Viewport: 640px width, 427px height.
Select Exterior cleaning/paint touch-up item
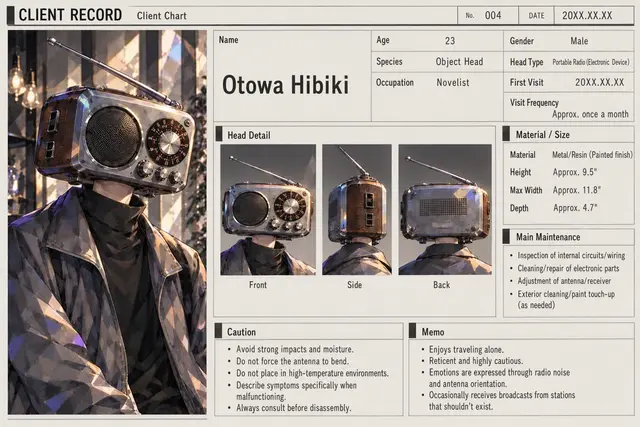pyautogui.click(x=566, y=299)
